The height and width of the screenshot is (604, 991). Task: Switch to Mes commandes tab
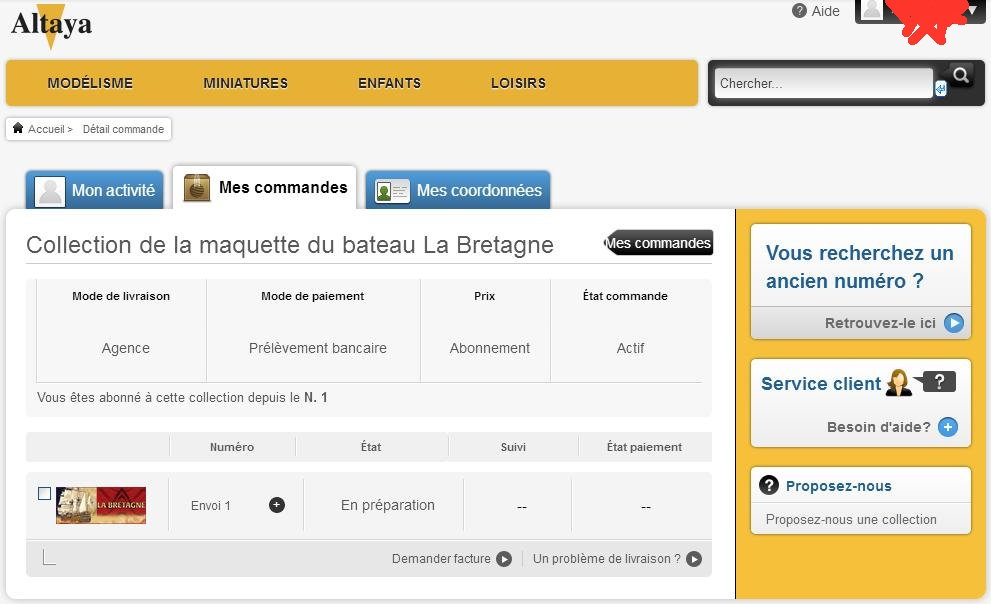[x=265, y=188]
